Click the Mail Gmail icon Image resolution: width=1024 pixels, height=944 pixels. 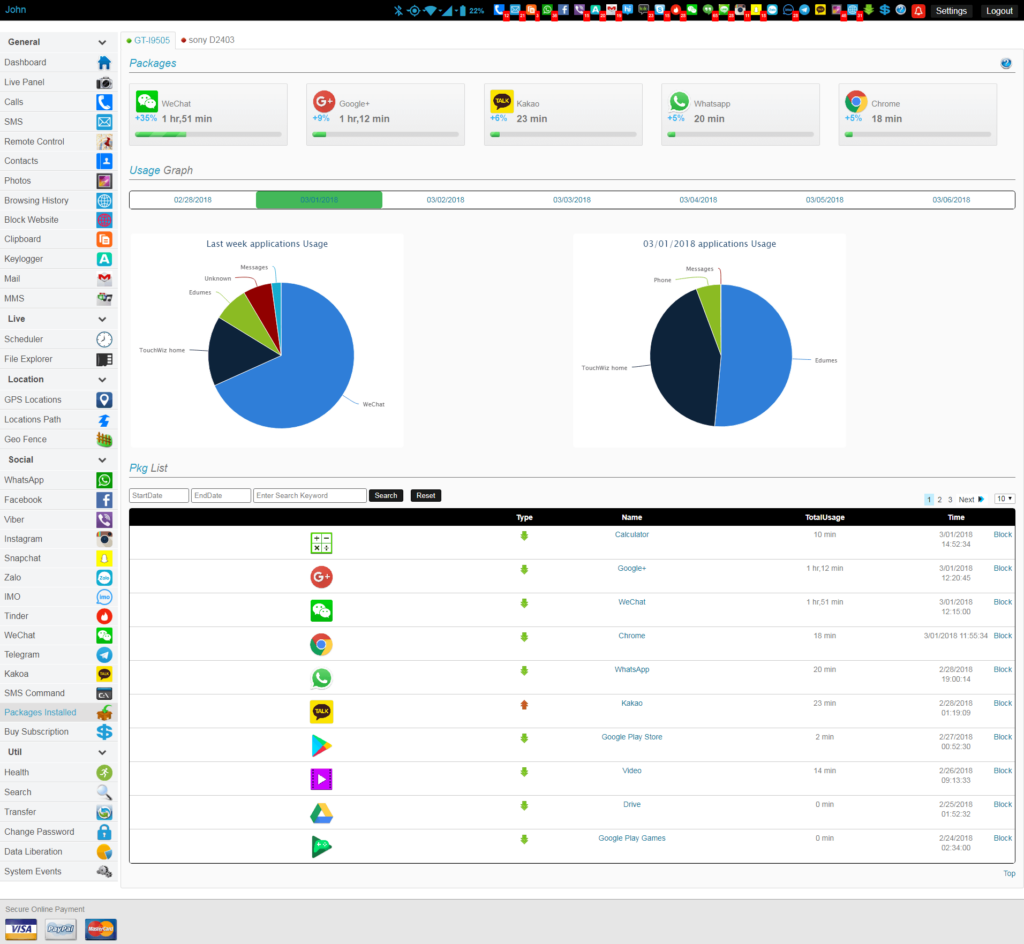click(x=104, y=279)
